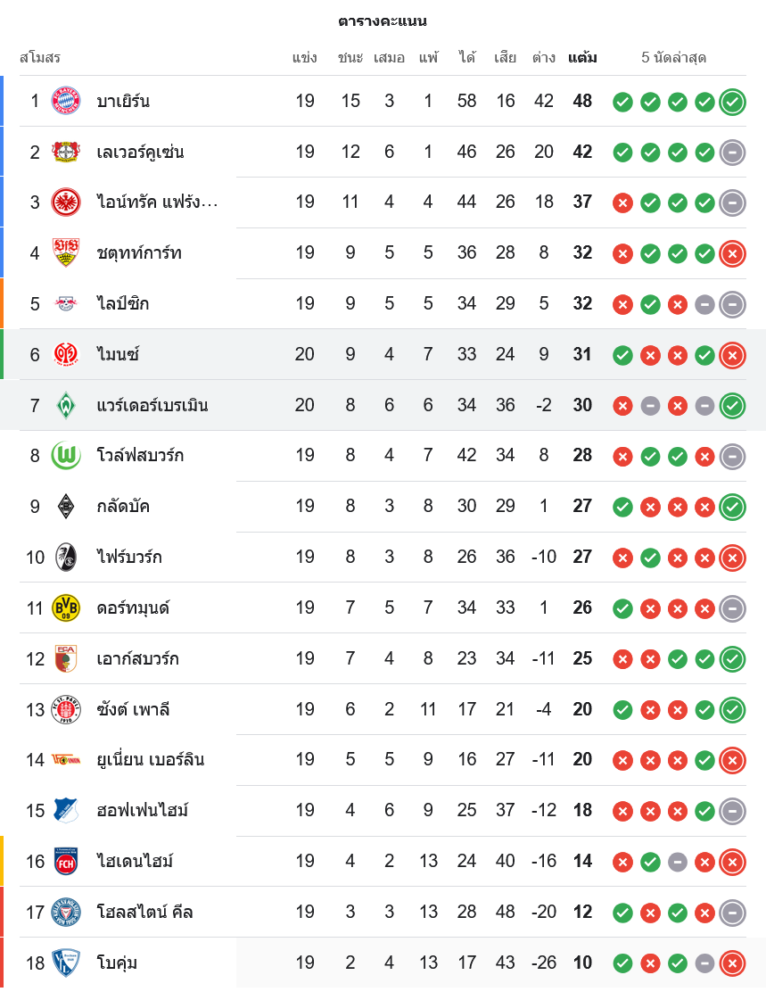766x1000 pixels.
Task: Click Leverkusen's most recent match draw icon
Action: [x=733, y=152]
